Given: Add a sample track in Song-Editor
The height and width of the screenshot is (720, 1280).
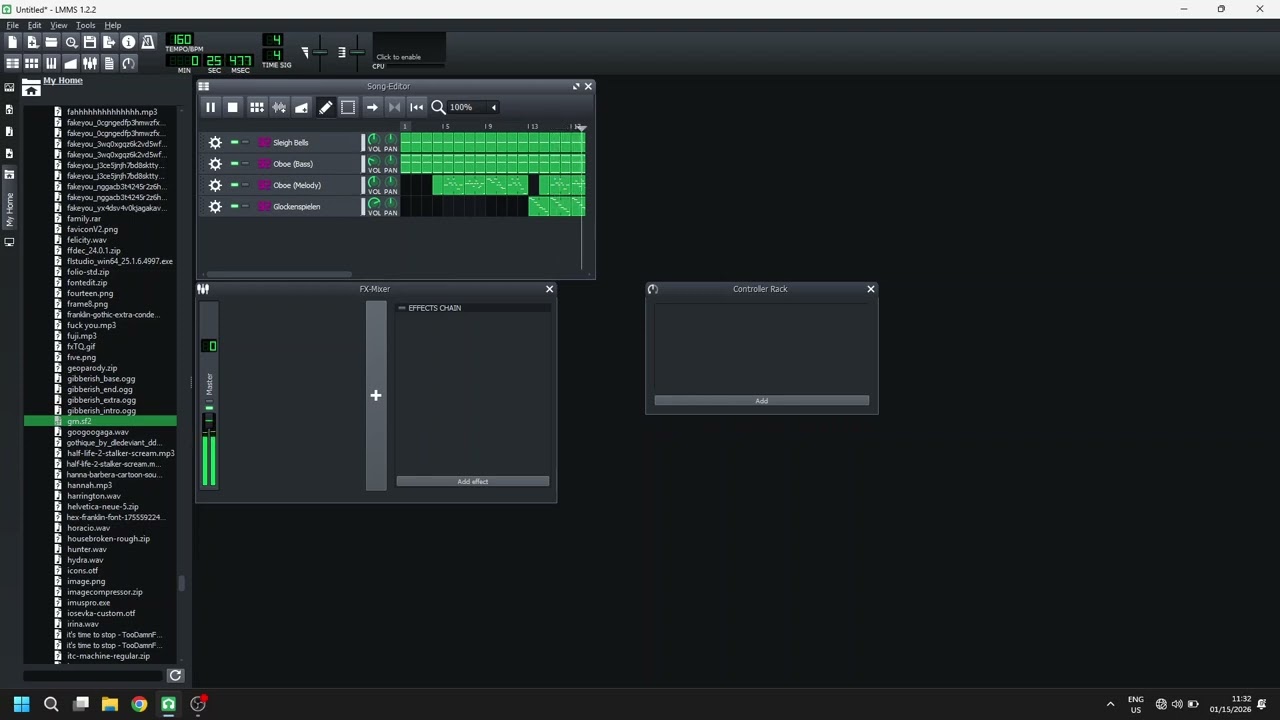Looking at the screenshot, I should click(279, 107).
